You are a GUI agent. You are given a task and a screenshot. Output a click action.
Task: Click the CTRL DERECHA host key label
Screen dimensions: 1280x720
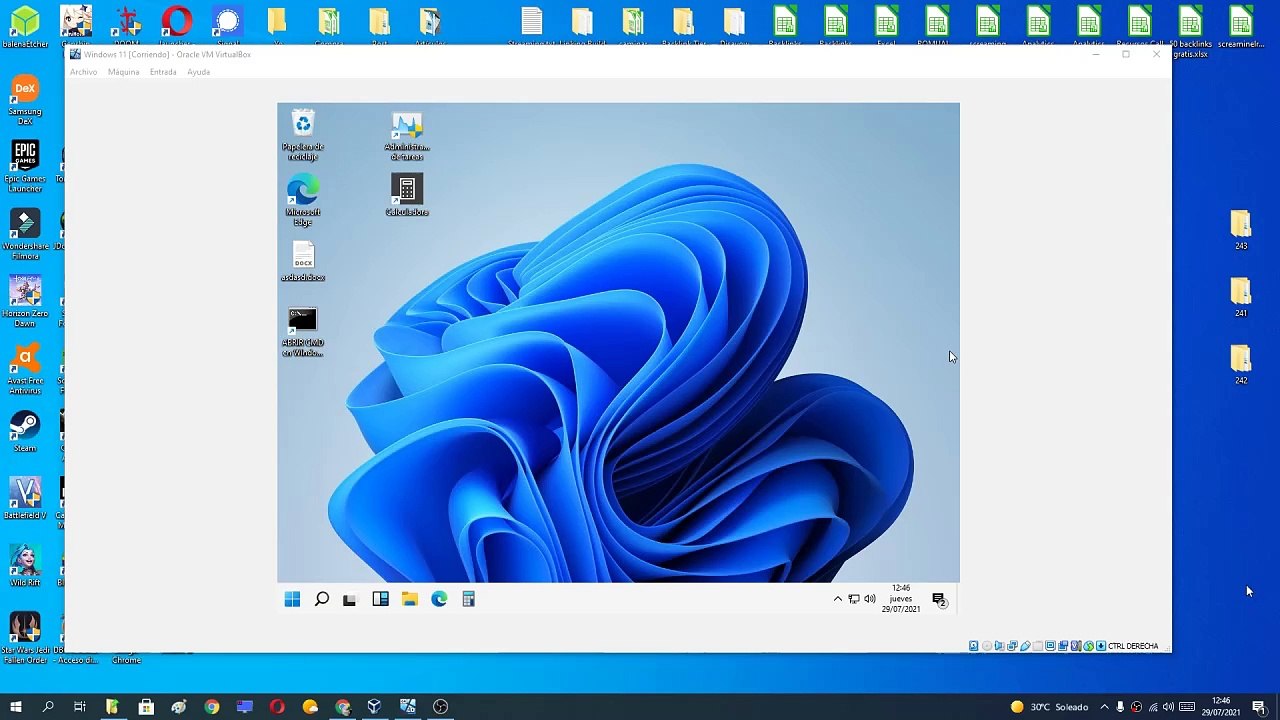pyautogui.click(x=1133, y=646)
